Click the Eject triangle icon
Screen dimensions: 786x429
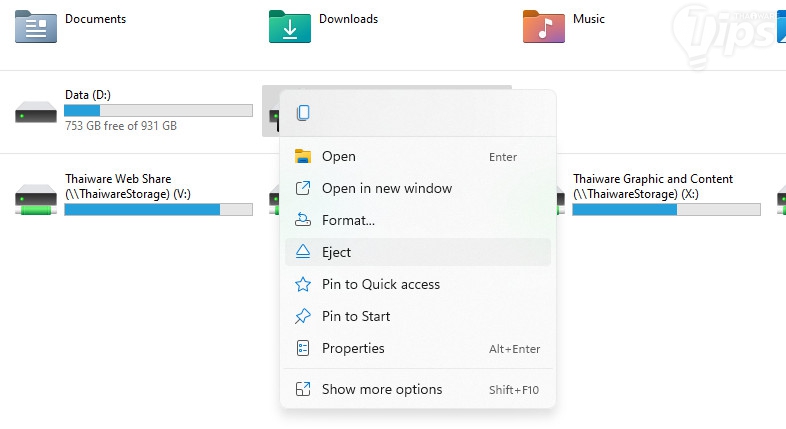tap(303, 252)
